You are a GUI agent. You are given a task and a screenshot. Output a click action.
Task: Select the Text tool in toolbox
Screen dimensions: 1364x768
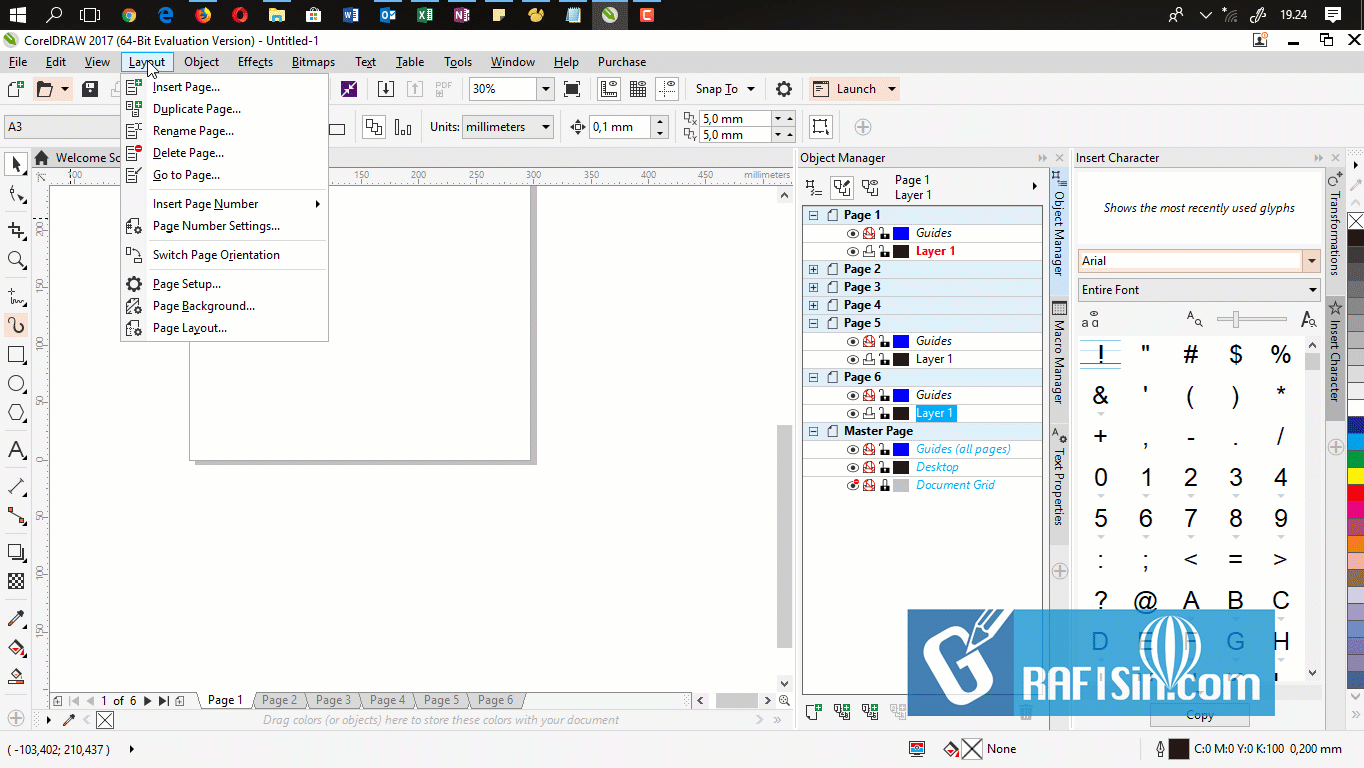16,450
